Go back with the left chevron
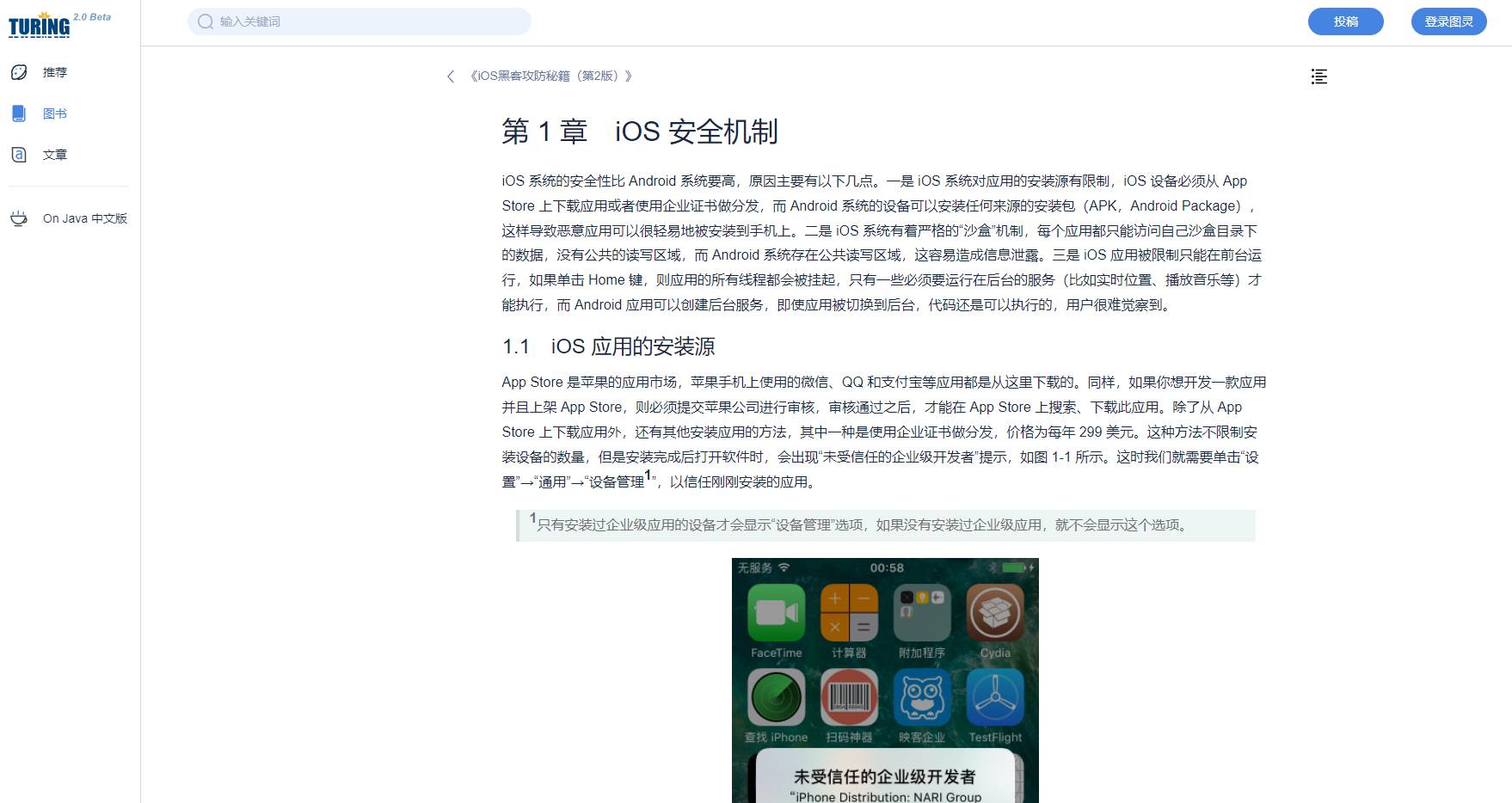The image size is (1512, 803). pos(451,77)
